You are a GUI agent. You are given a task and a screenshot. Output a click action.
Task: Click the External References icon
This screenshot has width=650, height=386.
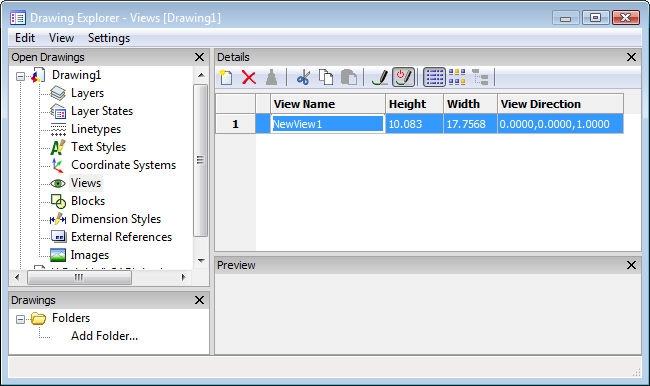58,237
